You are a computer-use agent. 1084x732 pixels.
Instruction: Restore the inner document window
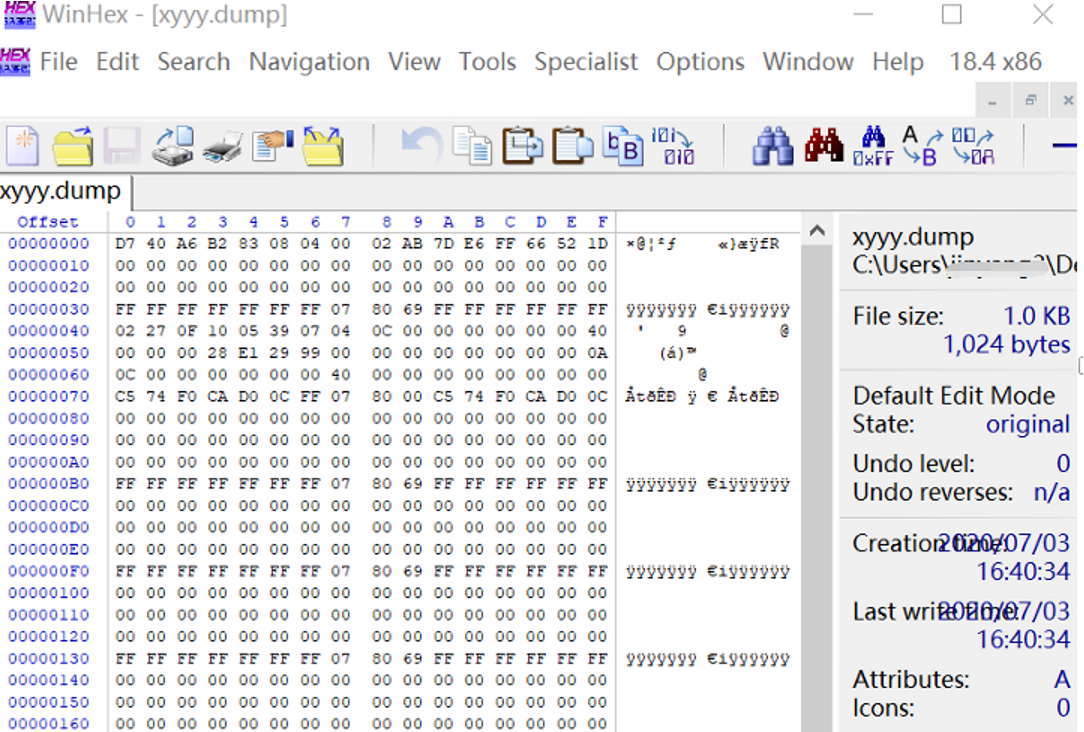tap(1030, 101)
